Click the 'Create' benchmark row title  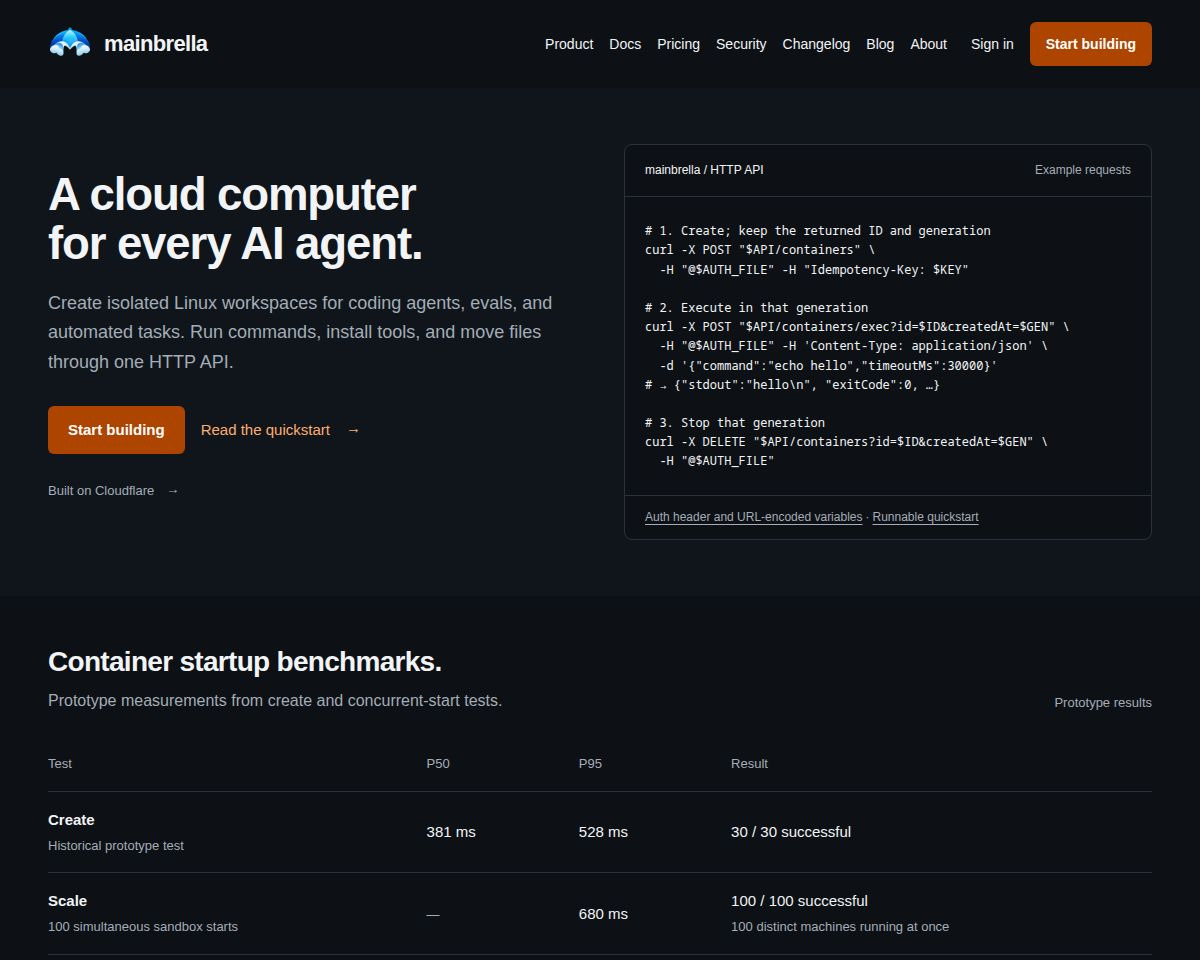(x=71, y=820)
